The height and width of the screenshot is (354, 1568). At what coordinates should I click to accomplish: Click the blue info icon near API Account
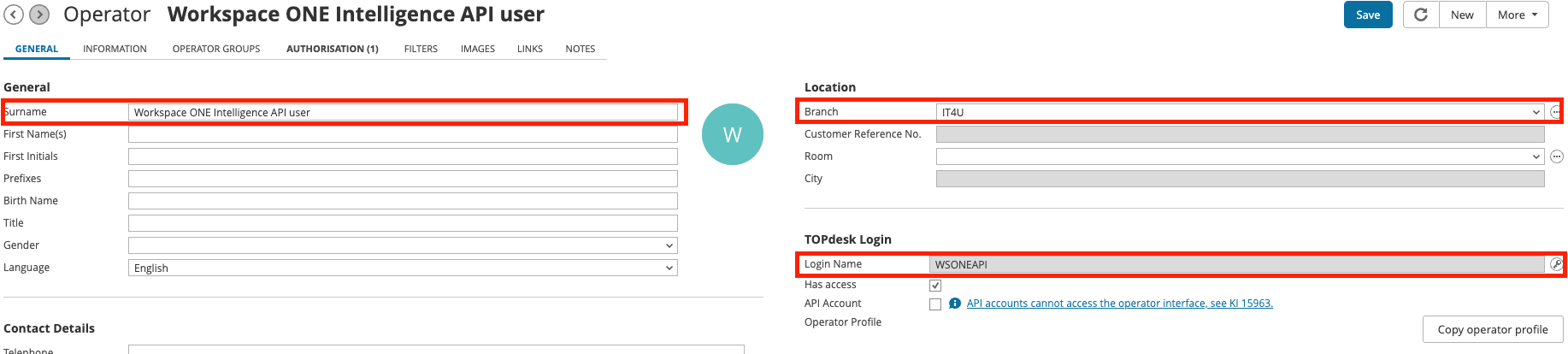coord(955,304)
